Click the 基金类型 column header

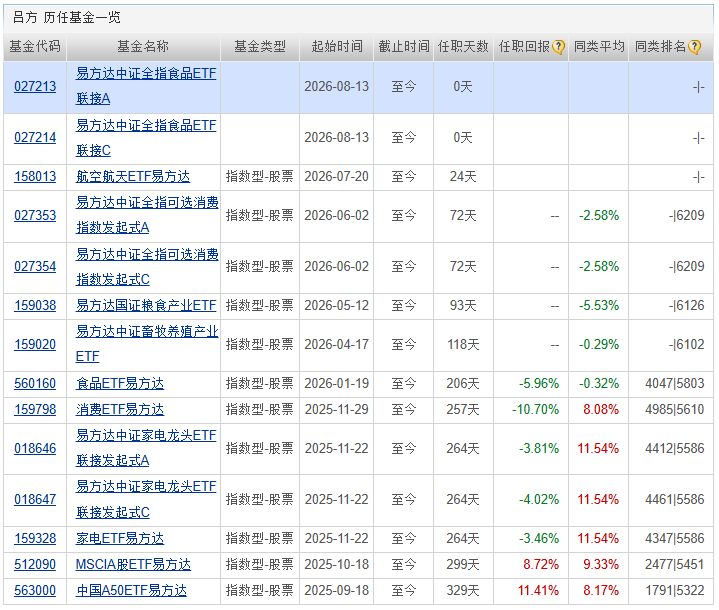pyautogui.click(x=260, y=46)
